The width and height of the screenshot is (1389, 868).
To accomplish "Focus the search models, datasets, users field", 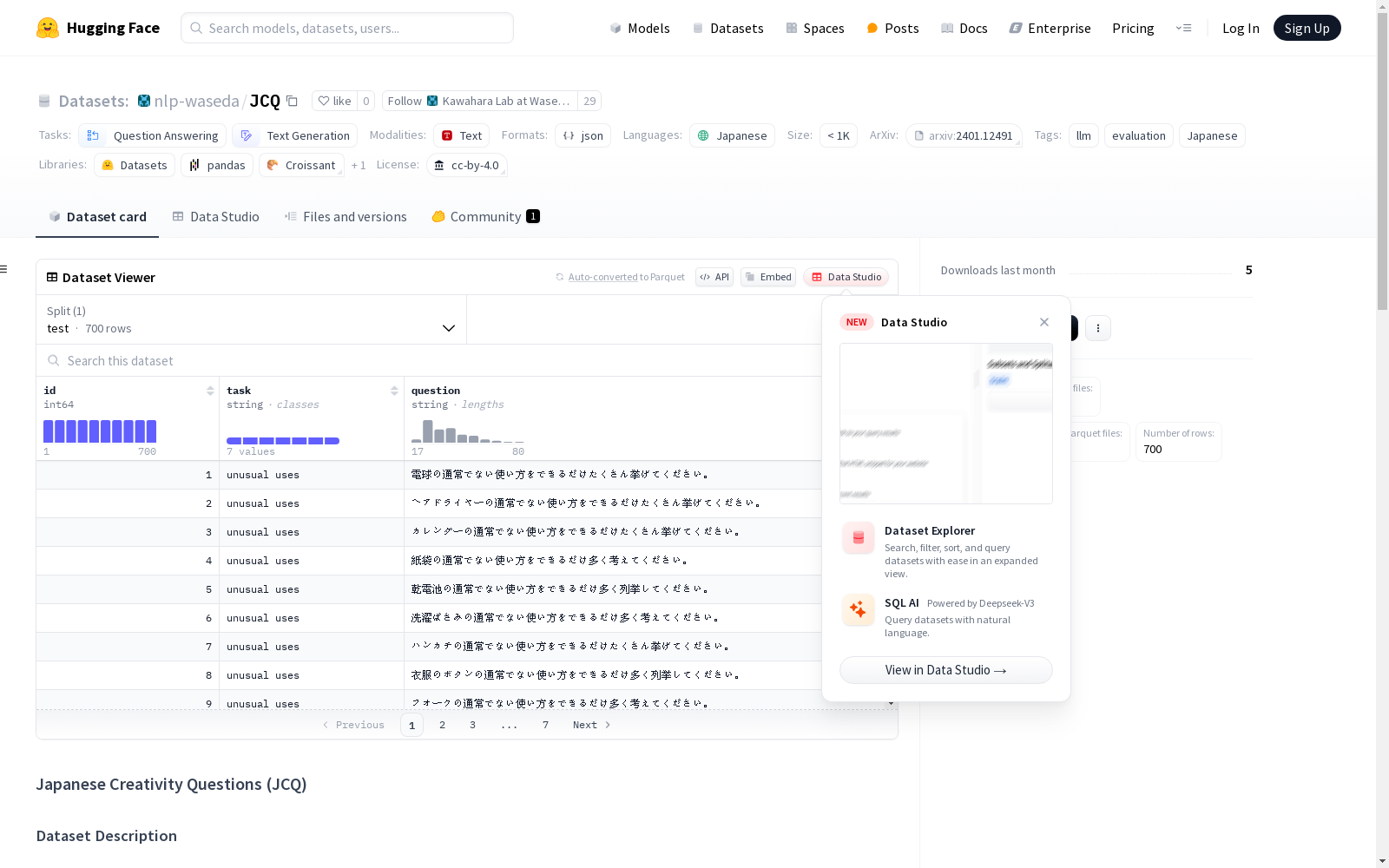I will coord(347,28).
